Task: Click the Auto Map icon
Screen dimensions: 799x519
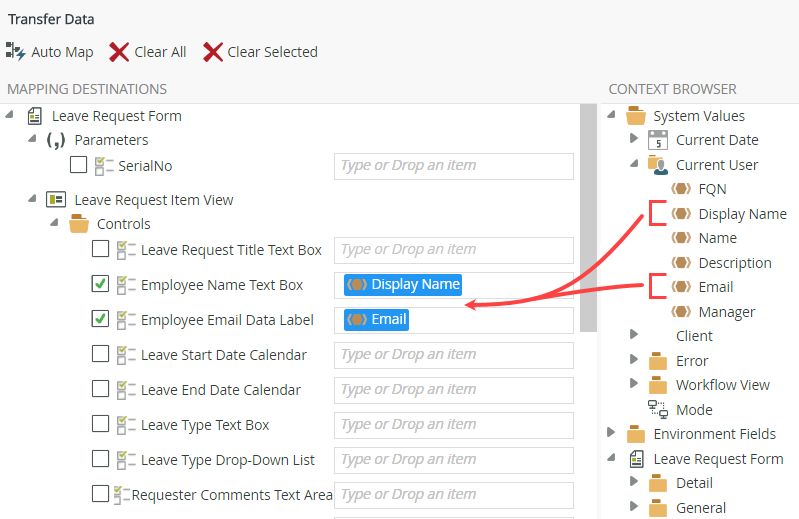Action: [x=15, y=51]
